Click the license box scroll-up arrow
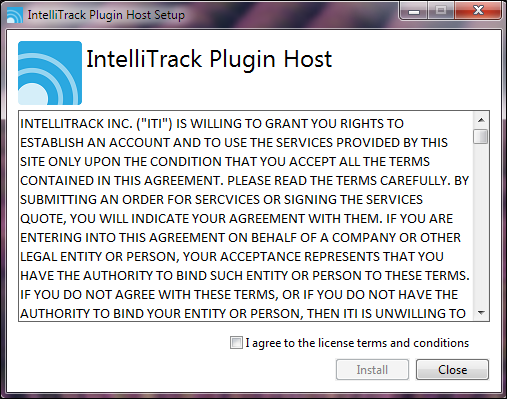This screenshot has height=399, width=507. [x=481, y=120]
